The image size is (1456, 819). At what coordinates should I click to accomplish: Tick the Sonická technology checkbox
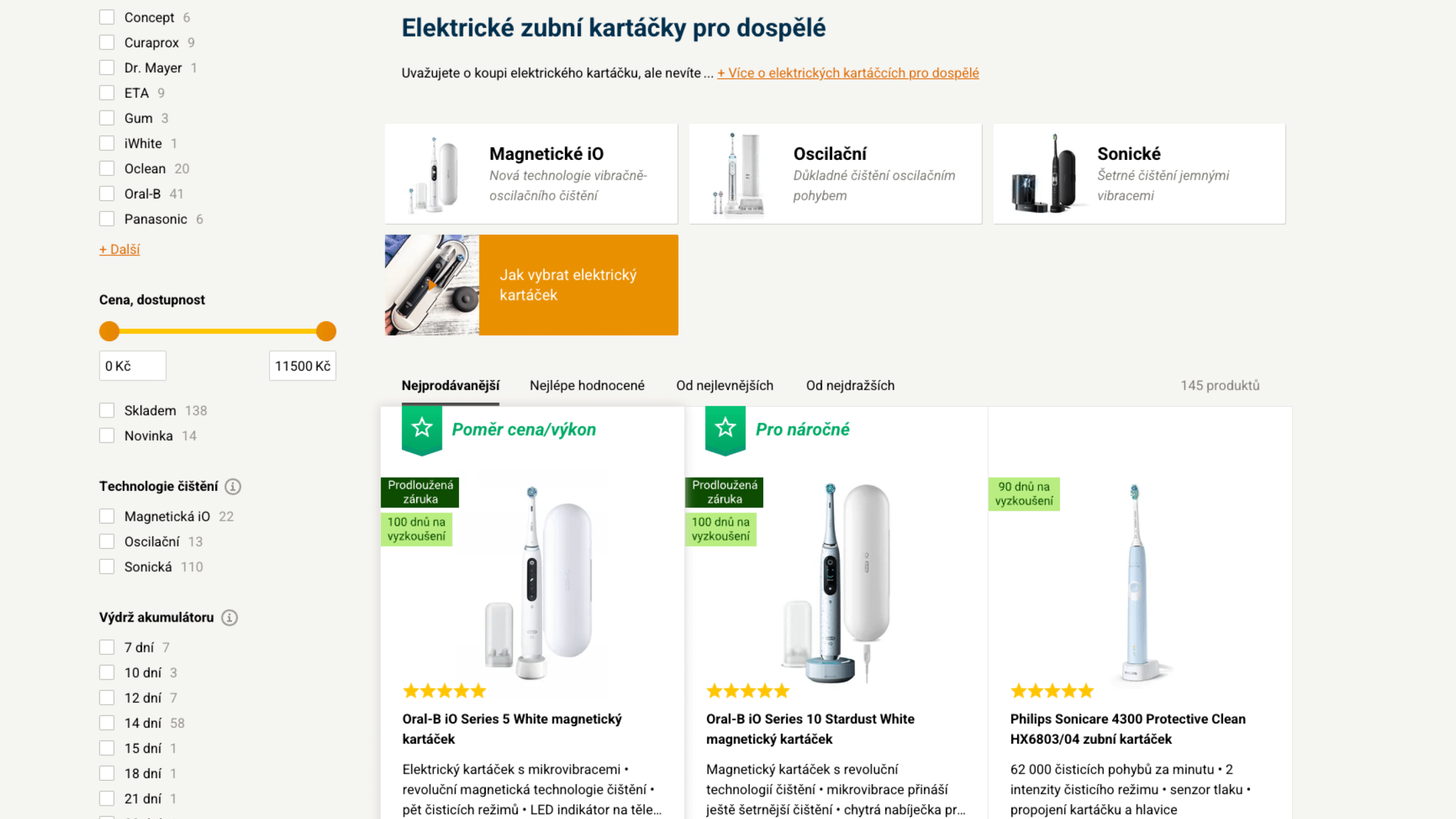(107, 567)
